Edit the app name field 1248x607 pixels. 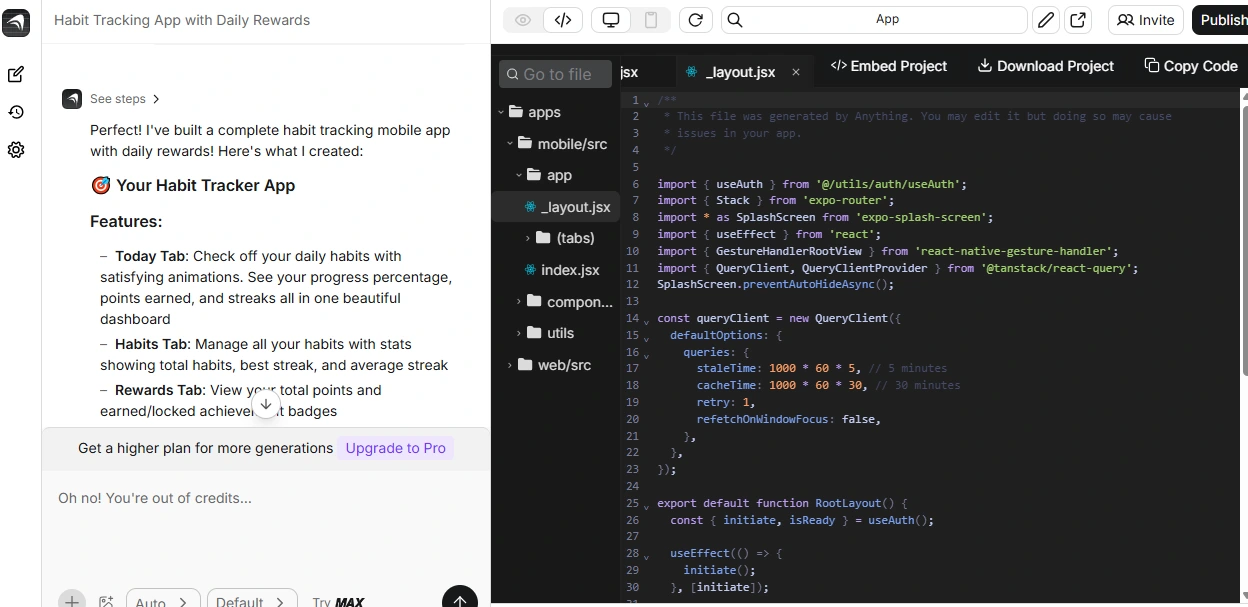tap(1046, 19)
